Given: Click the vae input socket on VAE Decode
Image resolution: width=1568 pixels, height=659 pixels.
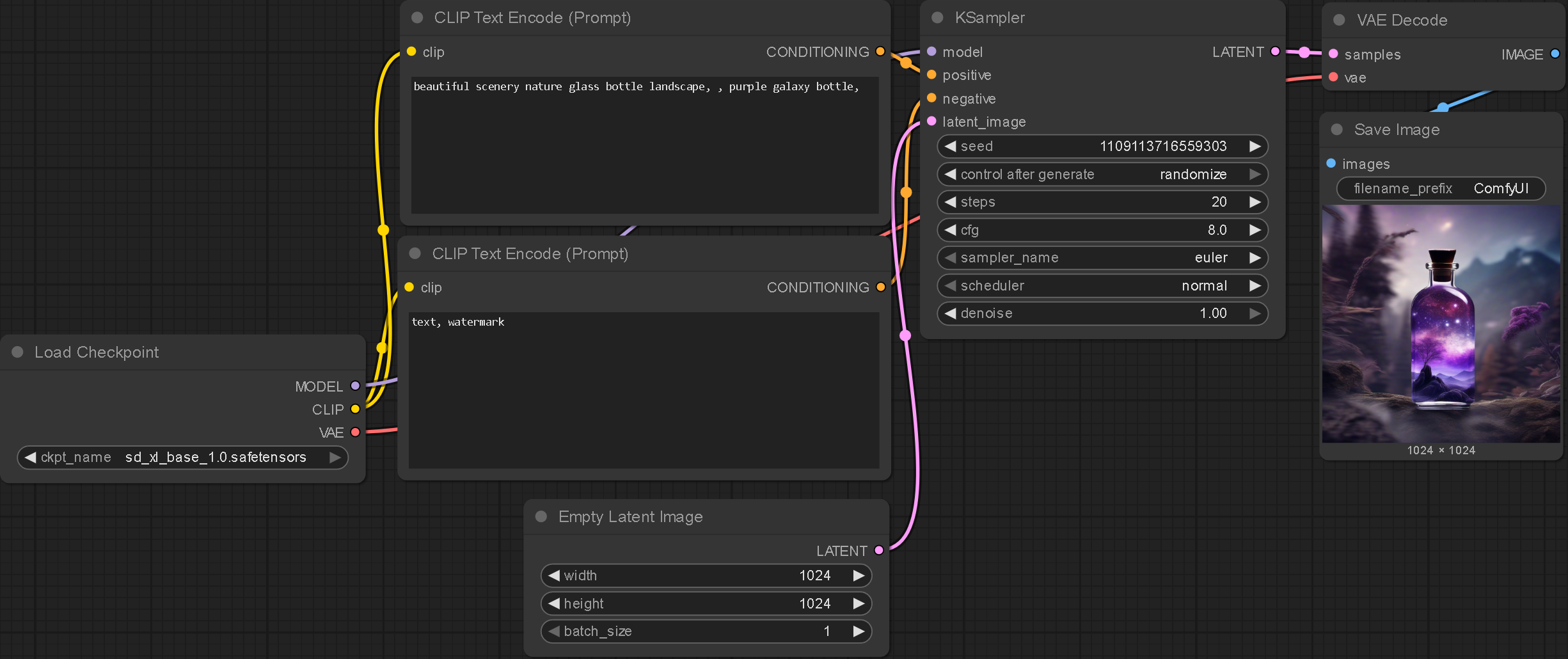Looking at the screenshot, I should tap(1333, 77).
